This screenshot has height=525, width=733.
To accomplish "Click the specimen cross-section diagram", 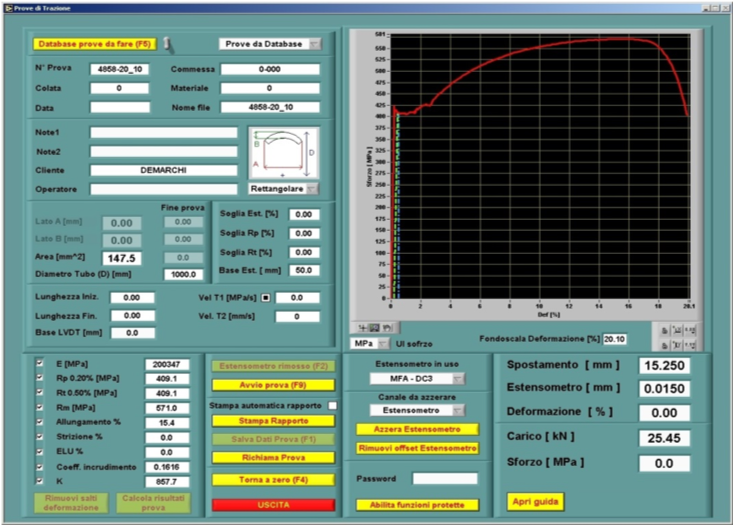I will click(283, 152).
